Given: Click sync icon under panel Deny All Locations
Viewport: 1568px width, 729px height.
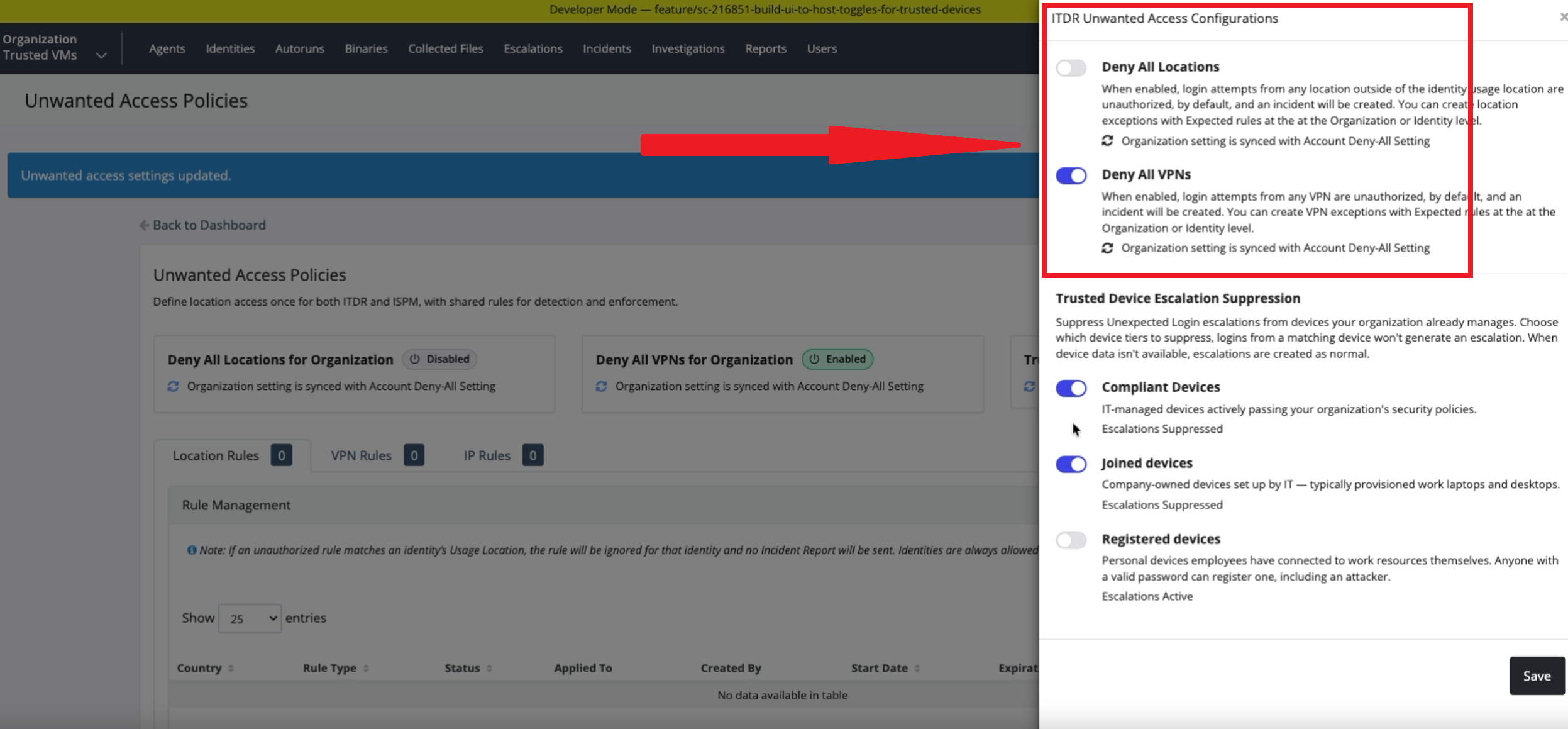Looking at the screenshot, I should (1108, 141).
